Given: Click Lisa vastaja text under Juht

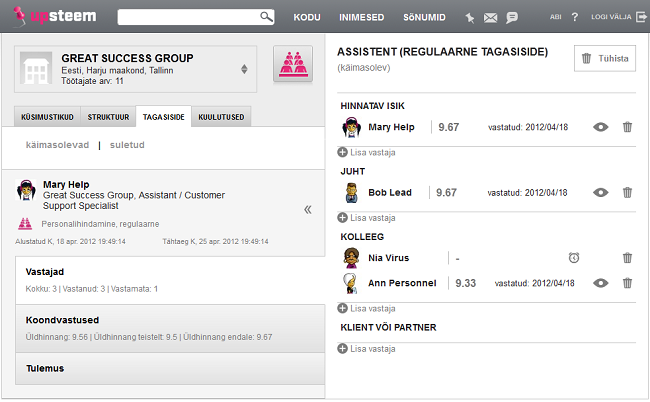Looking at the screenshot, I should coord(373,218).
